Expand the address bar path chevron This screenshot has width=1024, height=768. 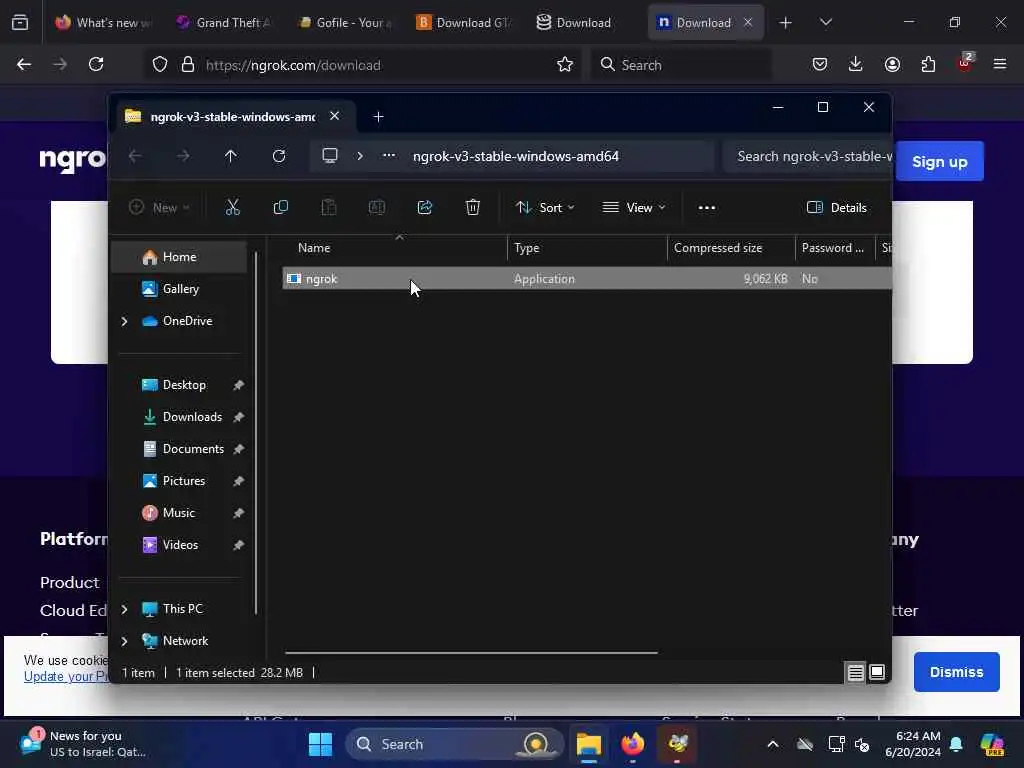(x=360, y=156)
